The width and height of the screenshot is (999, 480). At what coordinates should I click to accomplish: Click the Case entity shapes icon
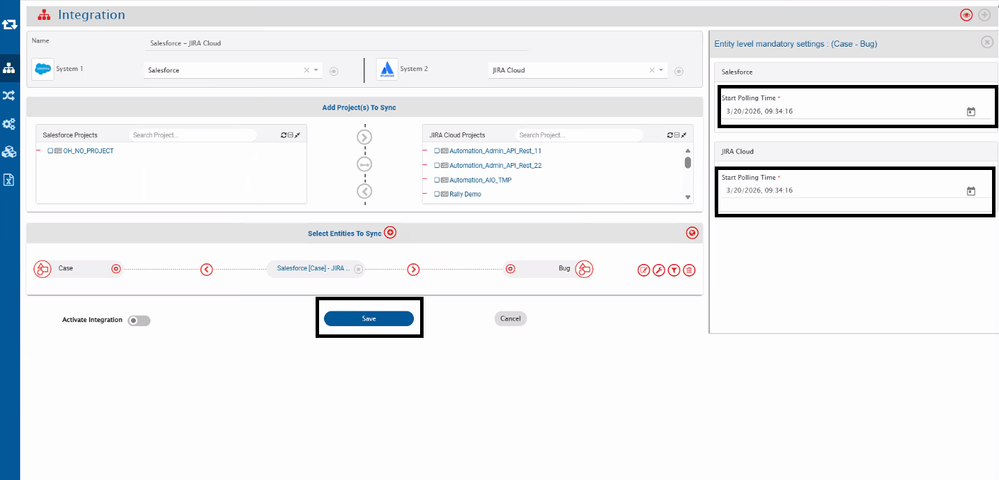[42, 269]
